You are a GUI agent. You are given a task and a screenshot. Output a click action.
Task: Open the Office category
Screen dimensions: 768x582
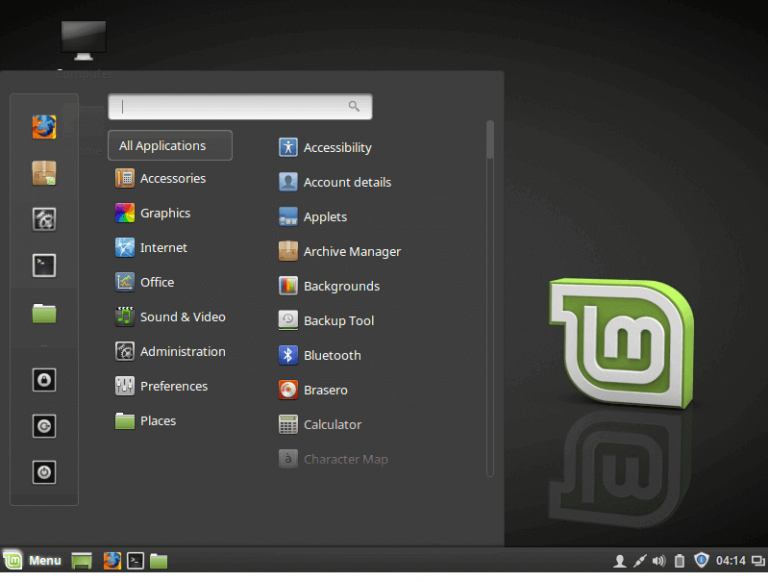144,282
